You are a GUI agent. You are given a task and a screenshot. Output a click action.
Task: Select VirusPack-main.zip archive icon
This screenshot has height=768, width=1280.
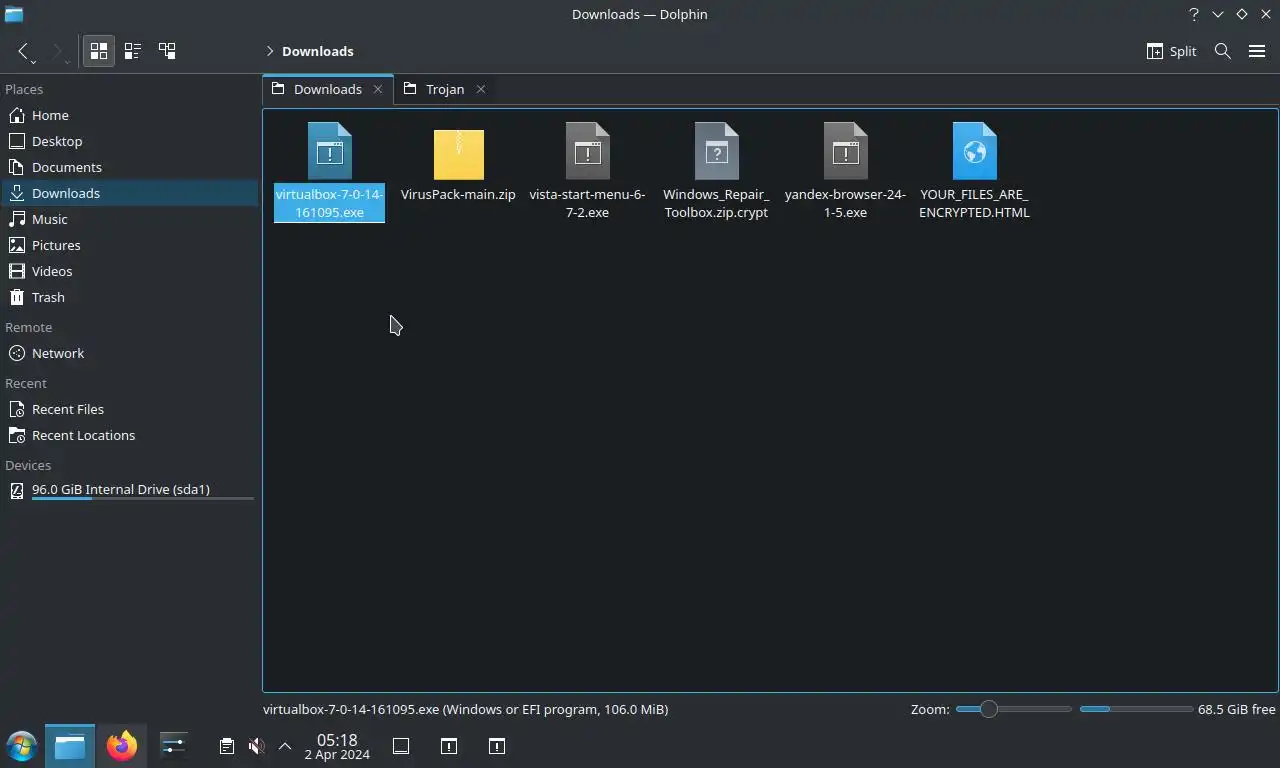(459, 153)
